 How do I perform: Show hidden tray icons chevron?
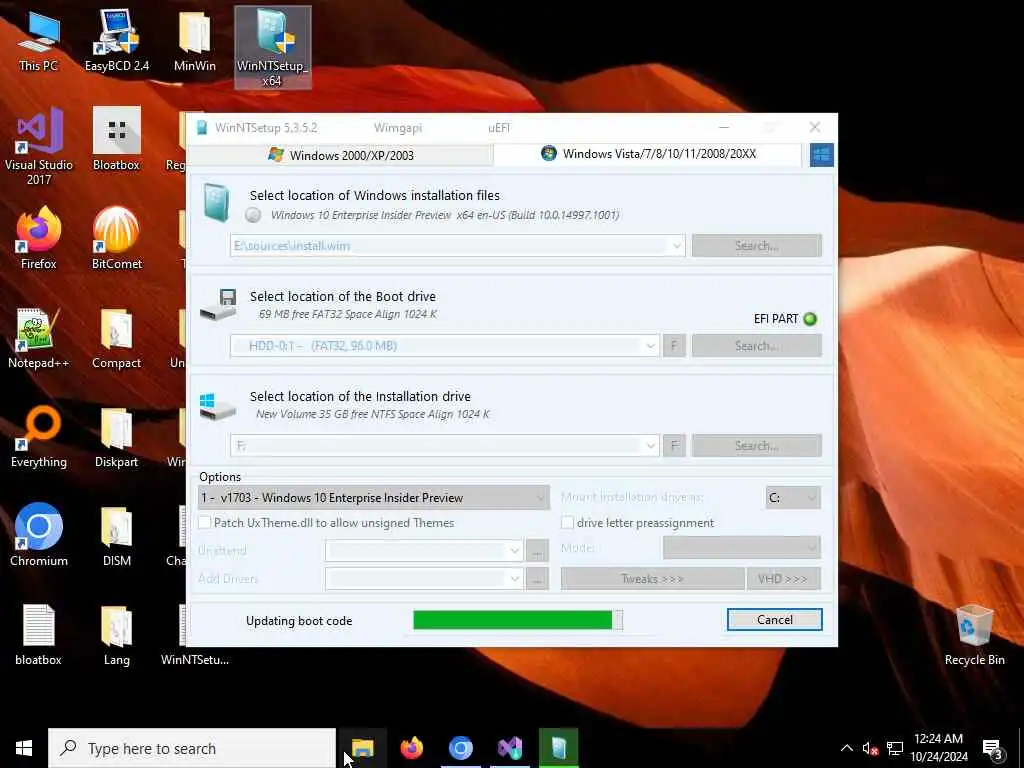click(846, 748)
